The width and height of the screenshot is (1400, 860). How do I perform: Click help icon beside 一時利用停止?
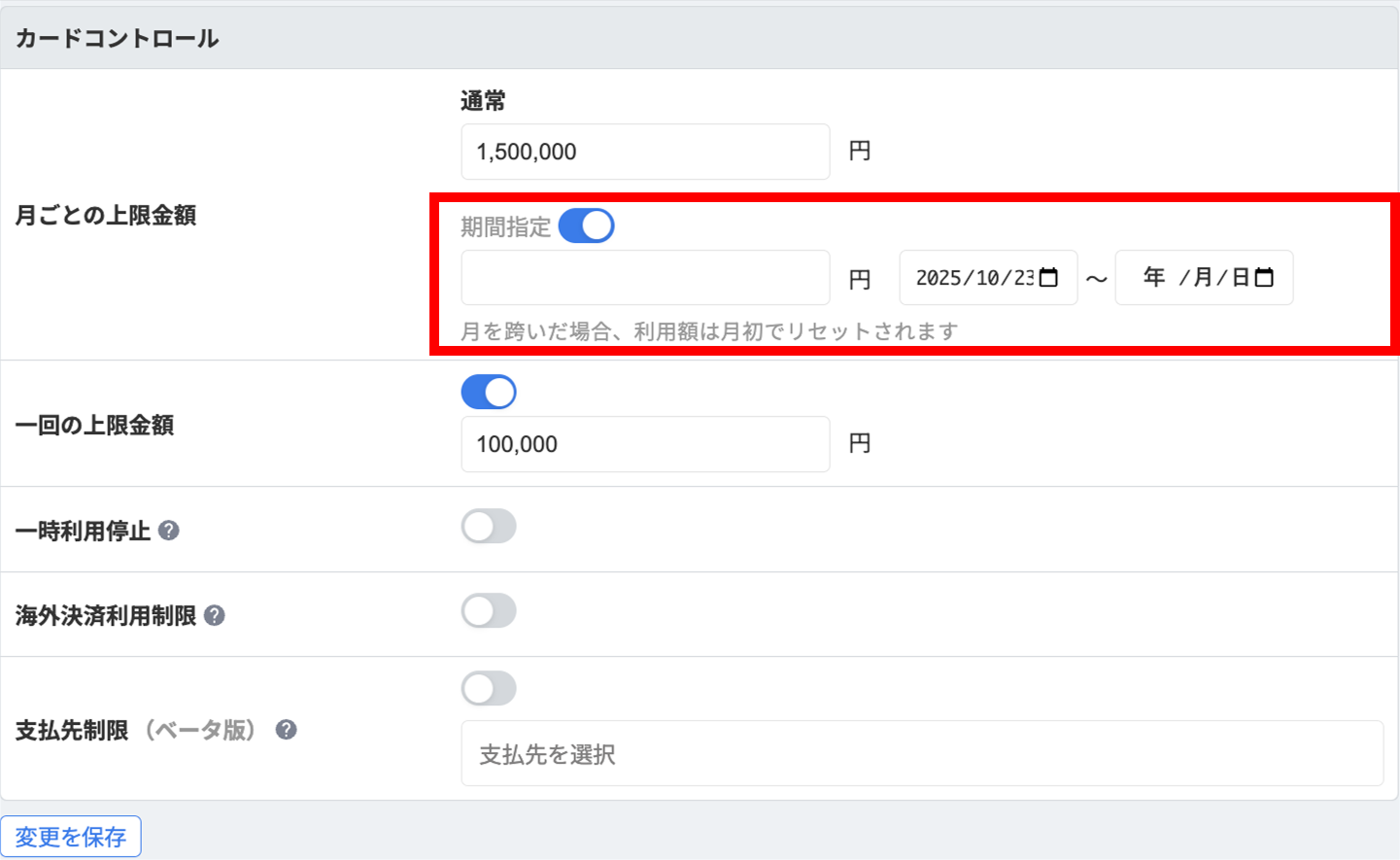coord(169,531)
